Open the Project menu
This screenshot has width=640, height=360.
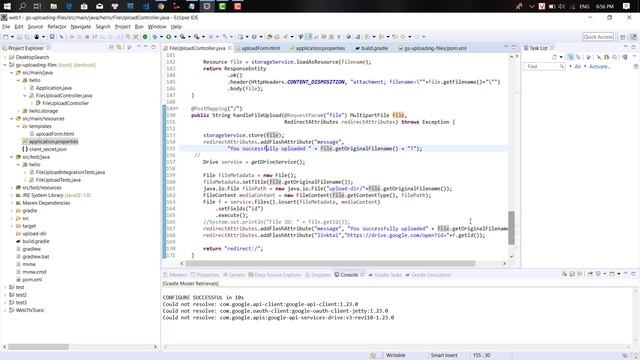click(x=122, y=27)
